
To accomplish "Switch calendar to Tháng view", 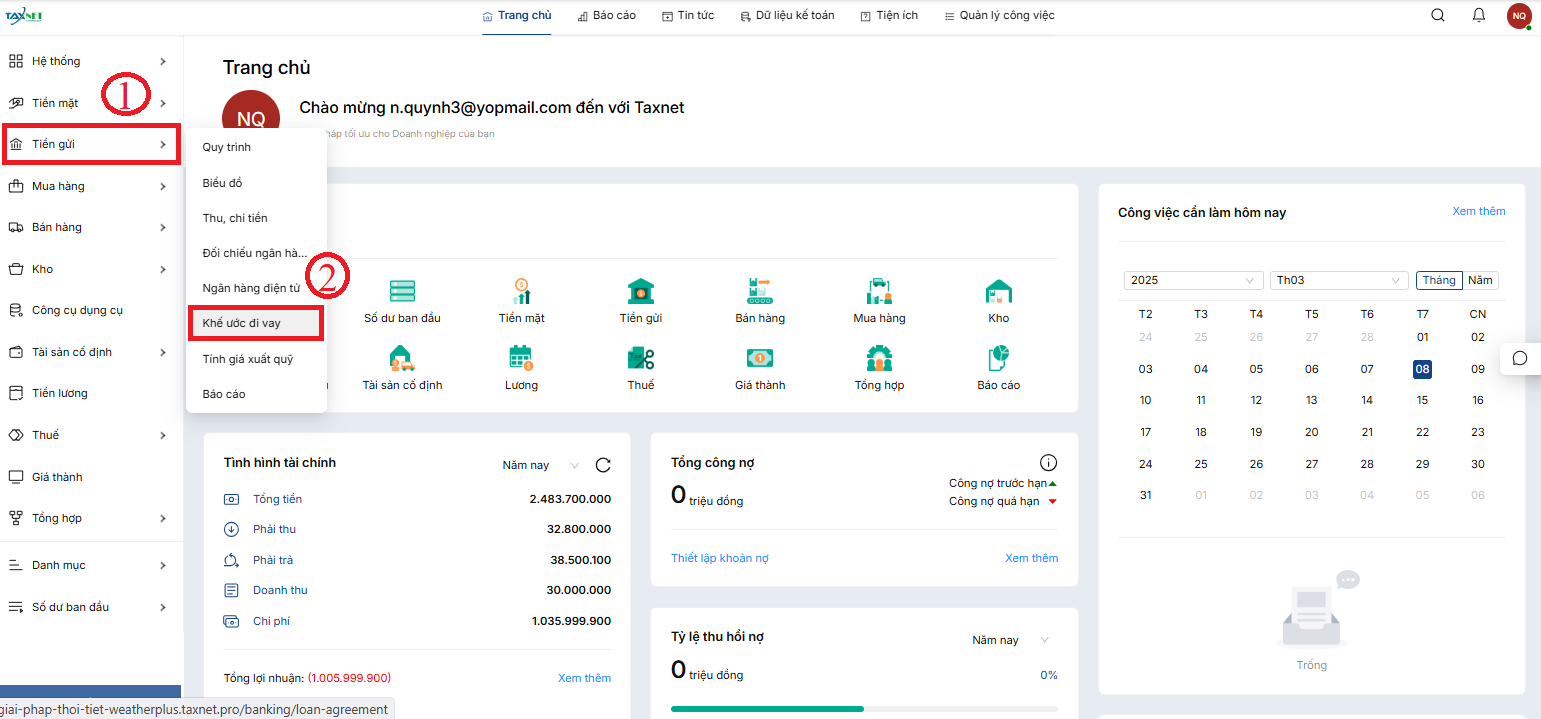I will 1439,280.
